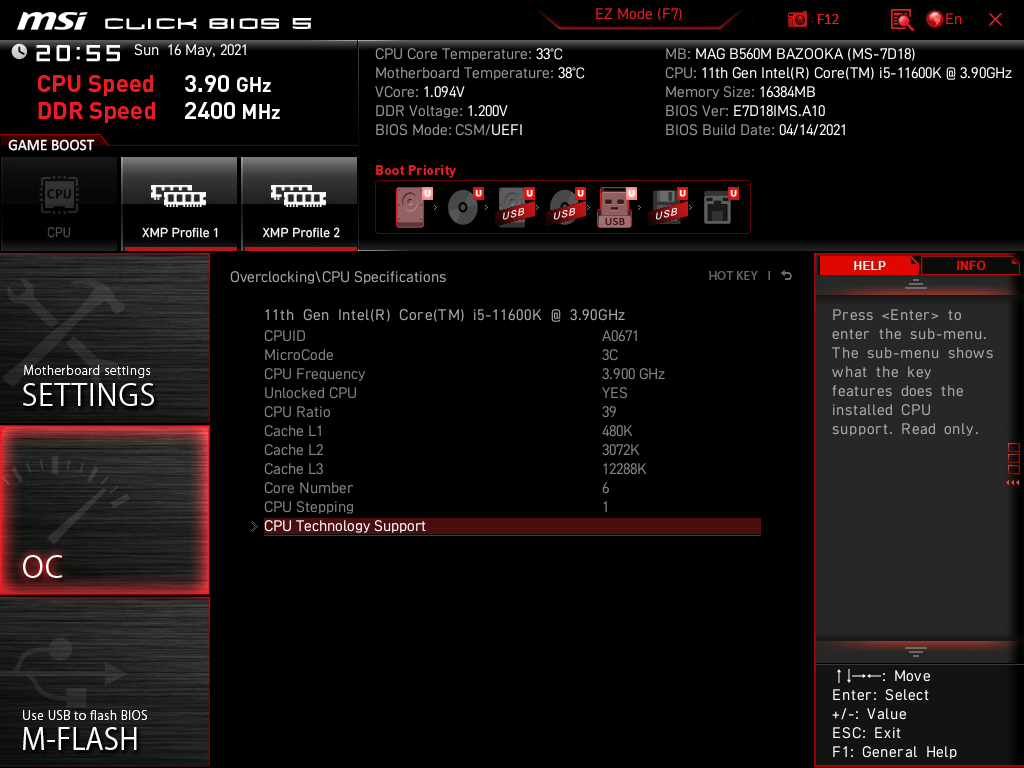Switch to the INFO tab
The width and height of the screenshot is (1024, 768).
point(970,266)
